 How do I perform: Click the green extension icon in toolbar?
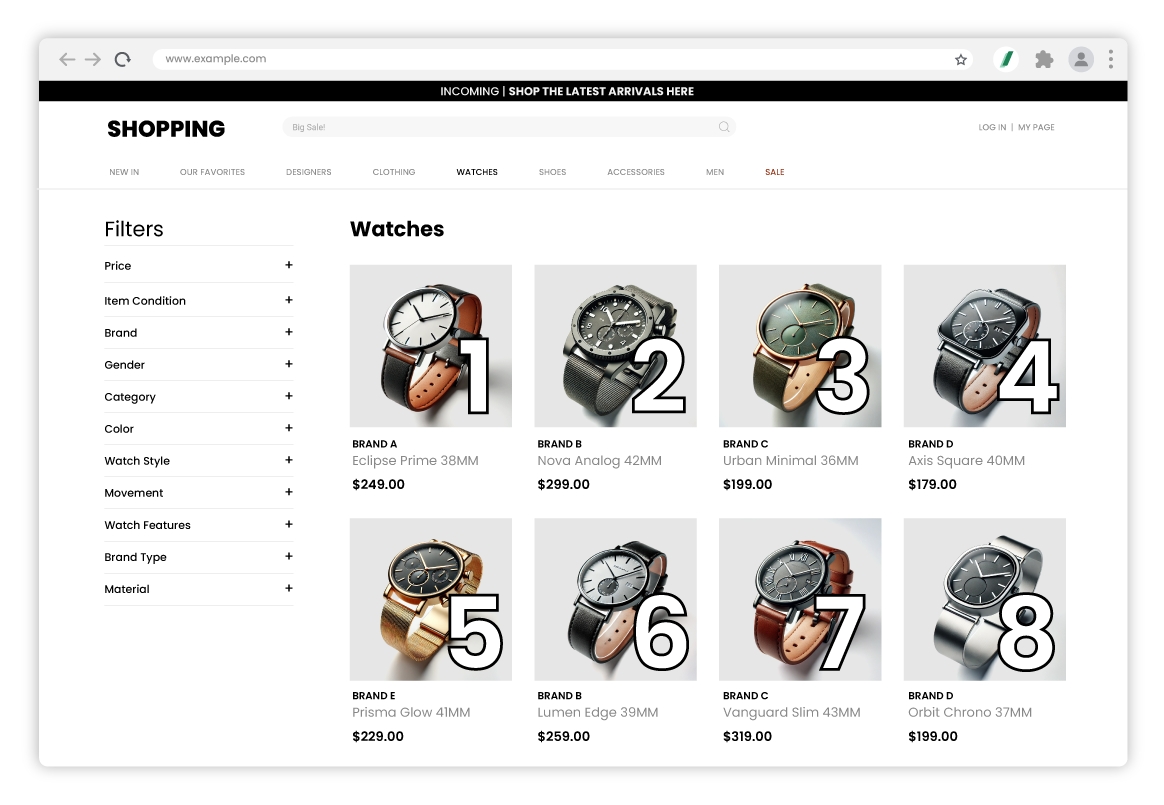[1007, 59]
